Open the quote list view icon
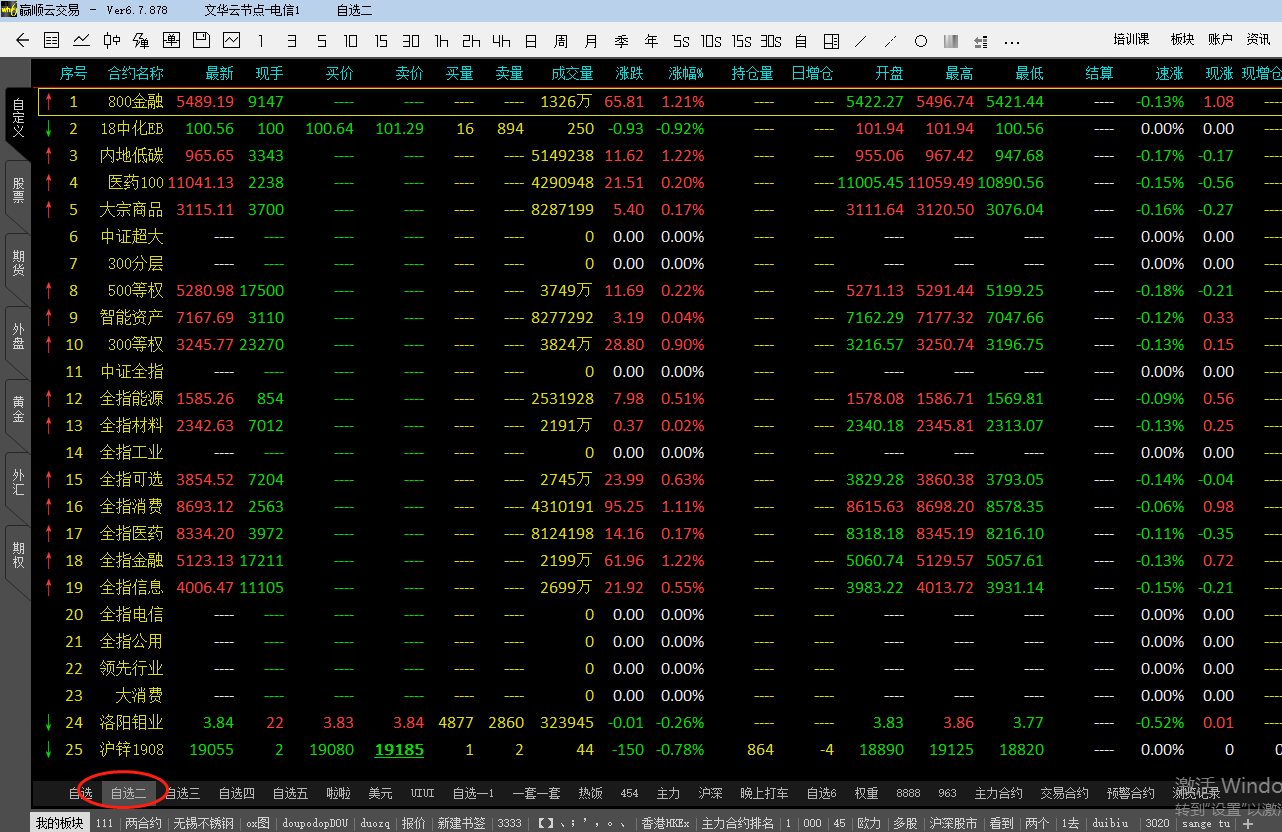 point(52,41)
